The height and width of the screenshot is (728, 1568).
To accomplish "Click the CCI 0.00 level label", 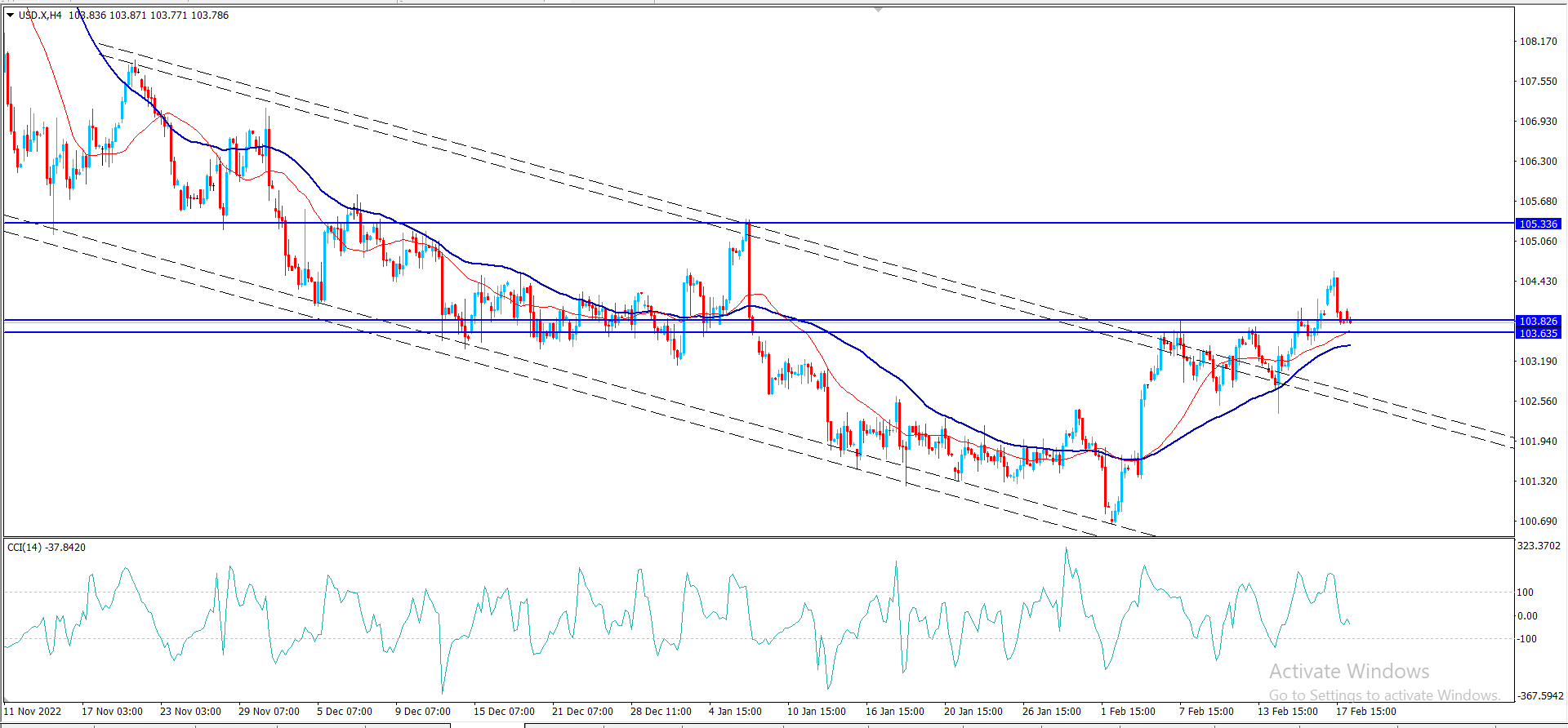I will tap(1527, 615).
